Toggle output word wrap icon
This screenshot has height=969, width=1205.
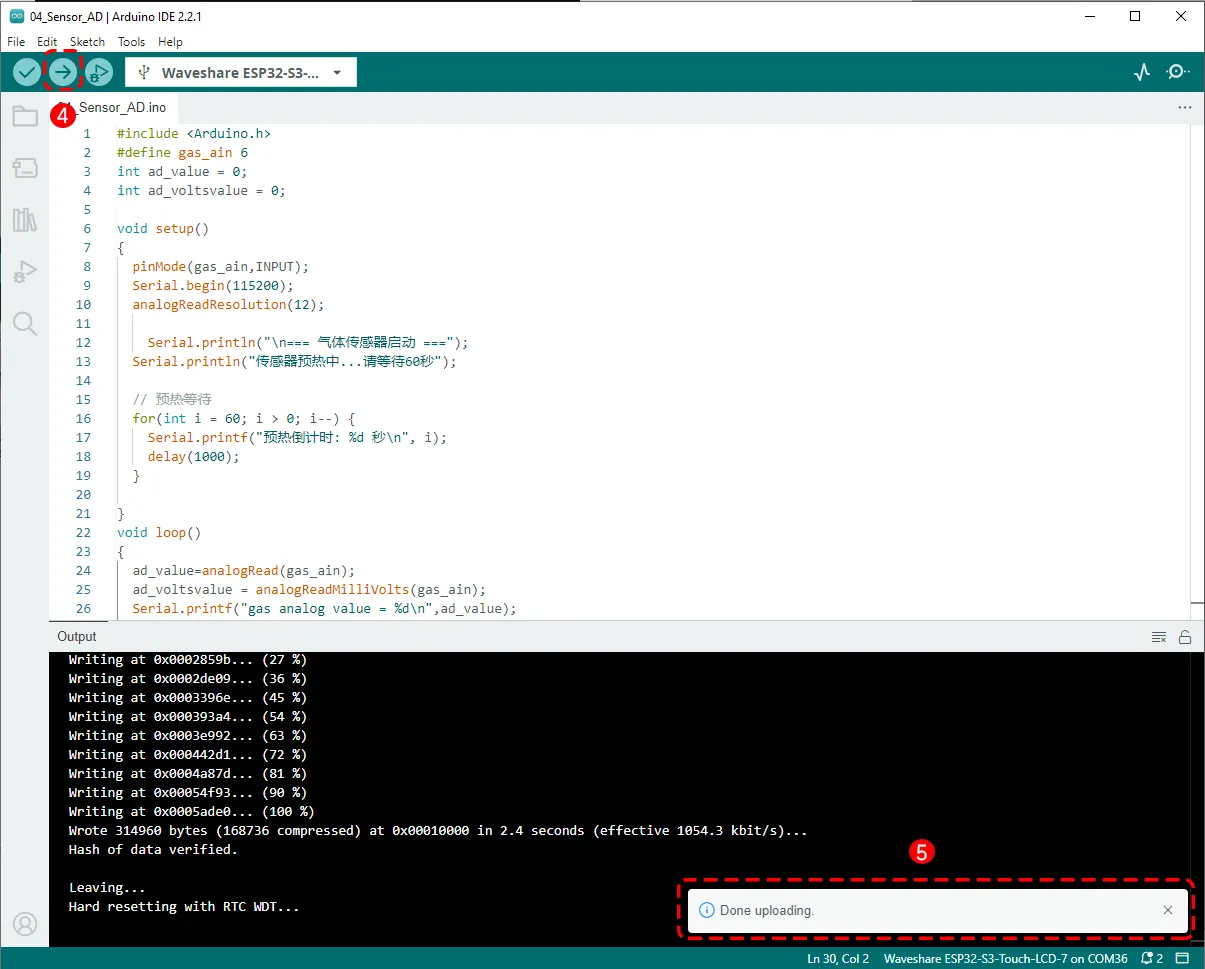pos(1159,637)
